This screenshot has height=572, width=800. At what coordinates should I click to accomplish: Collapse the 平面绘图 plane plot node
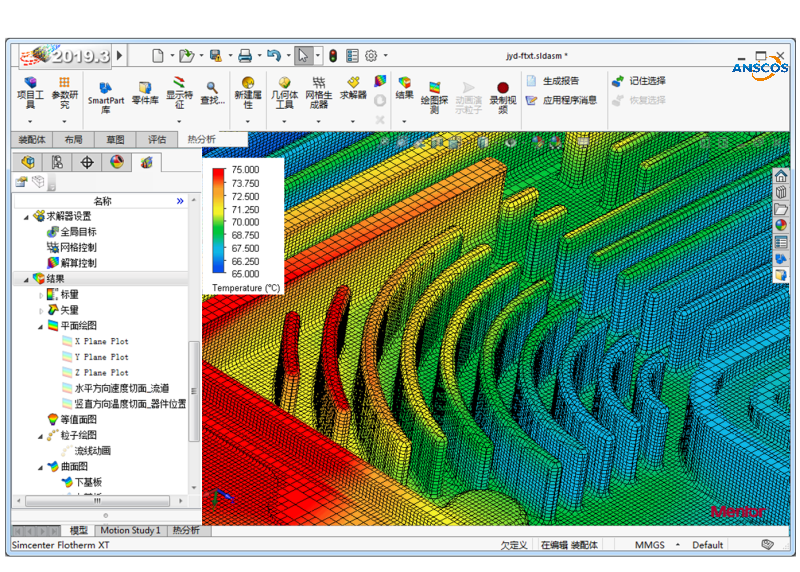[x=41, y=326]
